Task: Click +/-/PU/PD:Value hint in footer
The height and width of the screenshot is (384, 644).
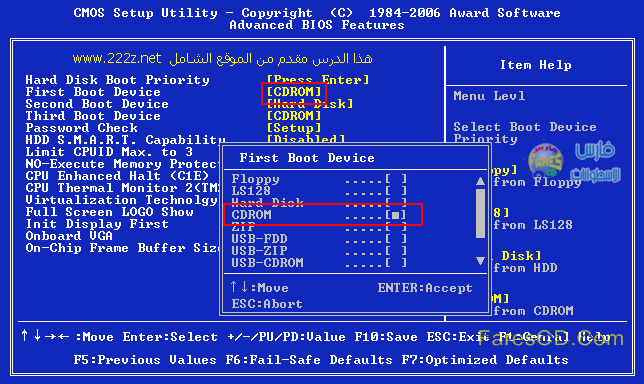Action: point(286,337)
